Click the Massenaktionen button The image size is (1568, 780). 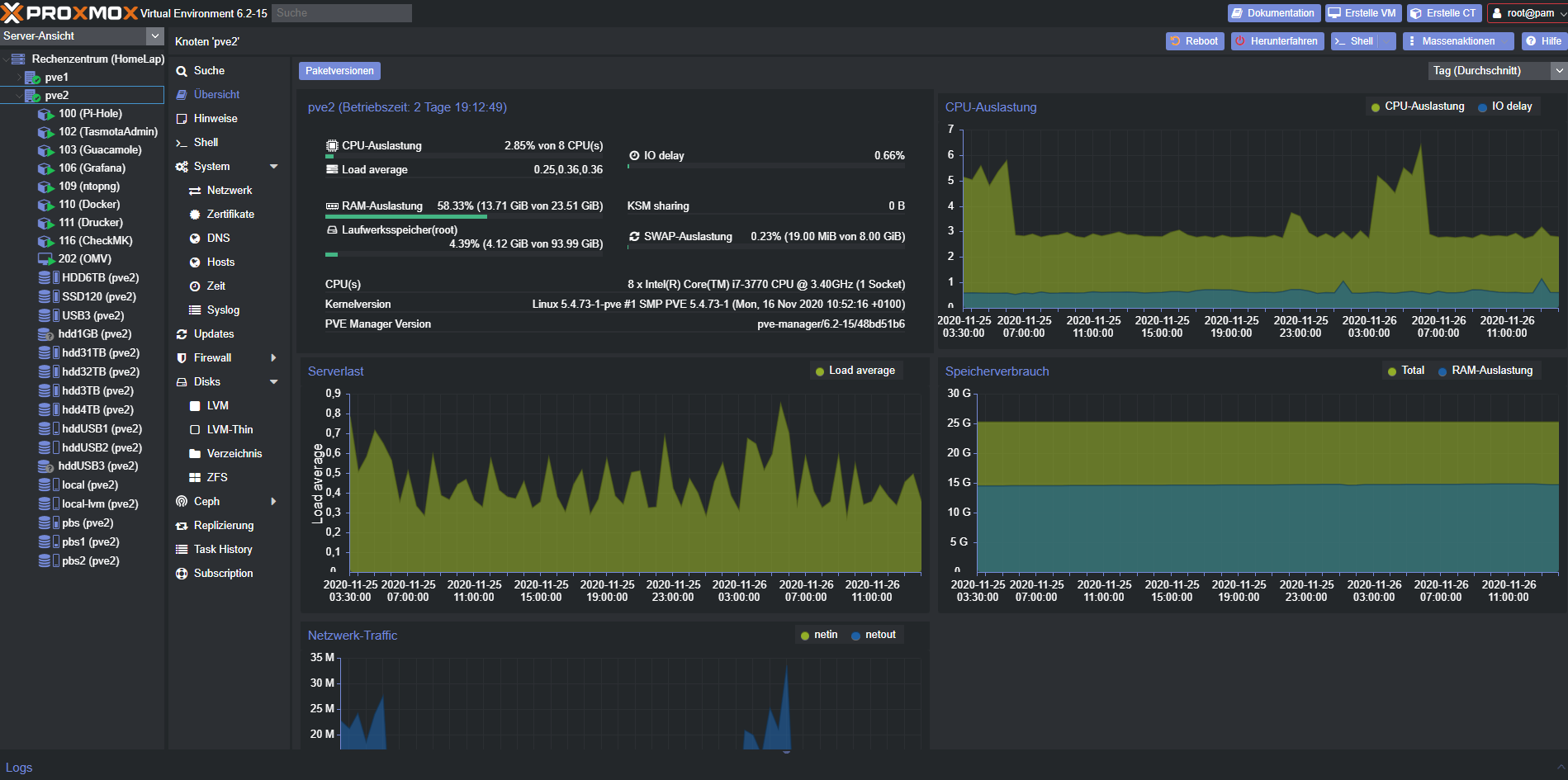pyautogui.click(x=1458, y=41)
